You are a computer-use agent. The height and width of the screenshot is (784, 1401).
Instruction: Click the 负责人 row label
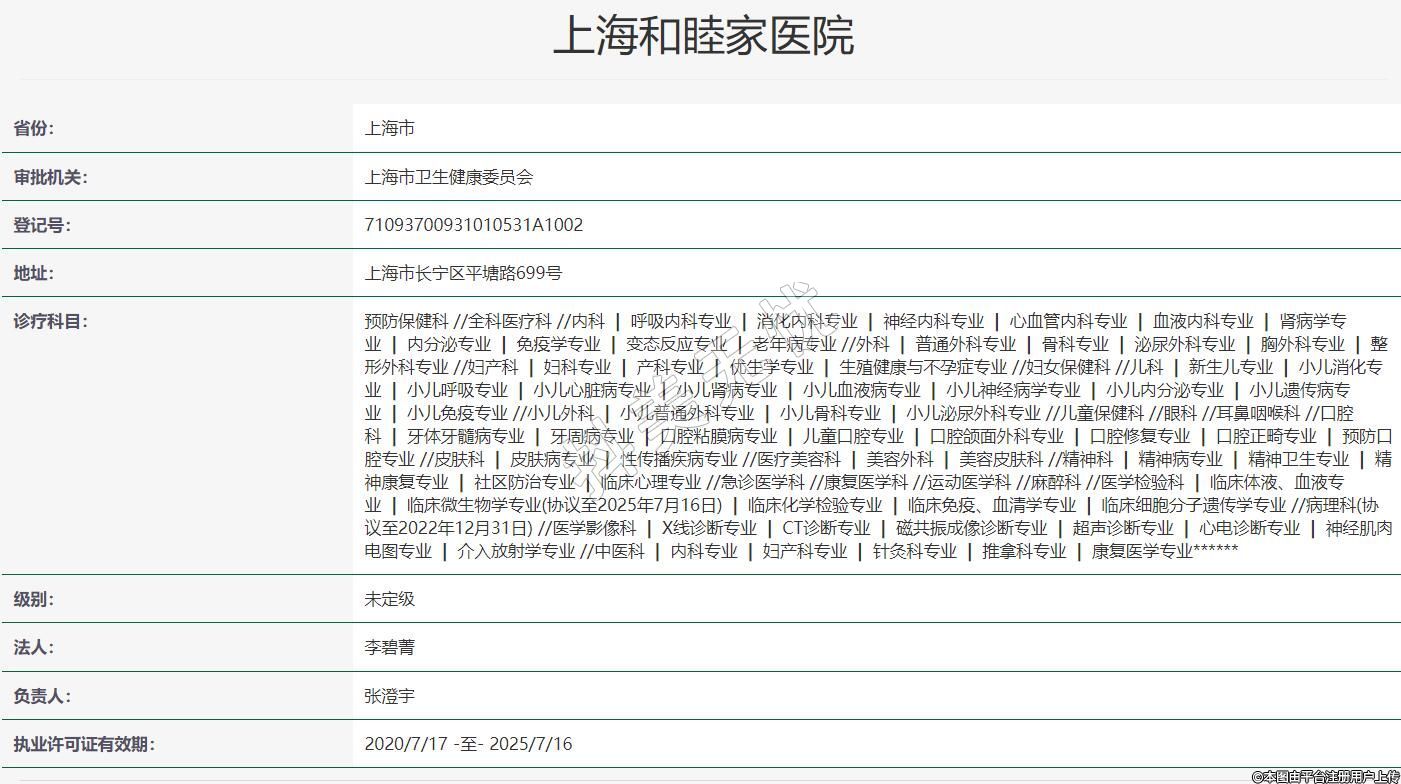pos(42,696)
